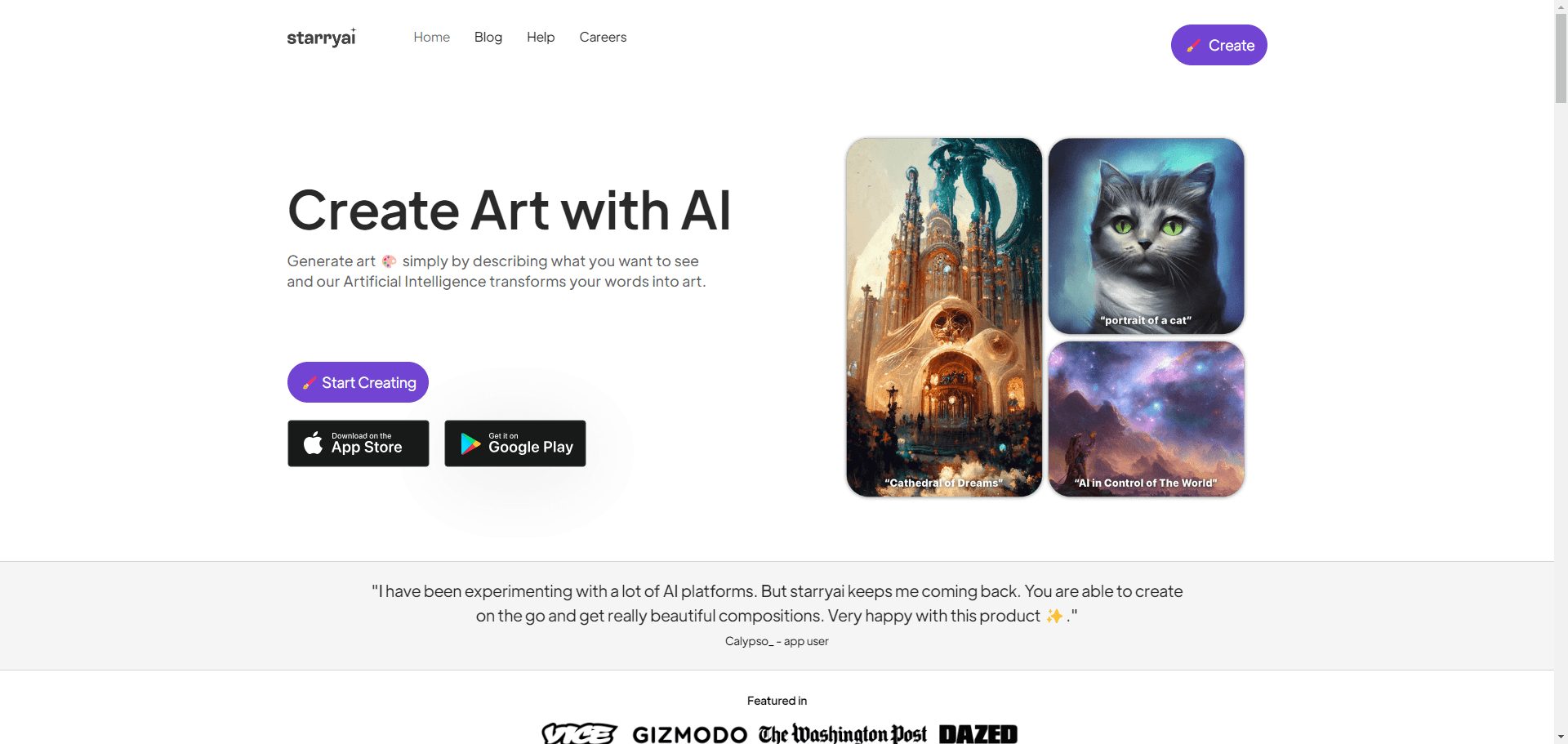Open the Blog page
Viewport: 1568px width, 744px height.
pos(488,37)
